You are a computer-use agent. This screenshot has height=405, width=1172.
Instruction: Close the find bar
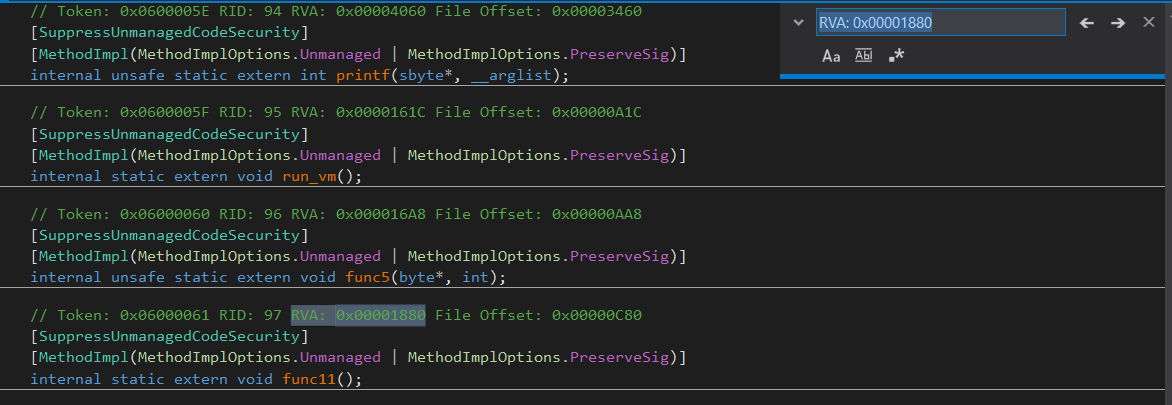(x=1149, y=22)
